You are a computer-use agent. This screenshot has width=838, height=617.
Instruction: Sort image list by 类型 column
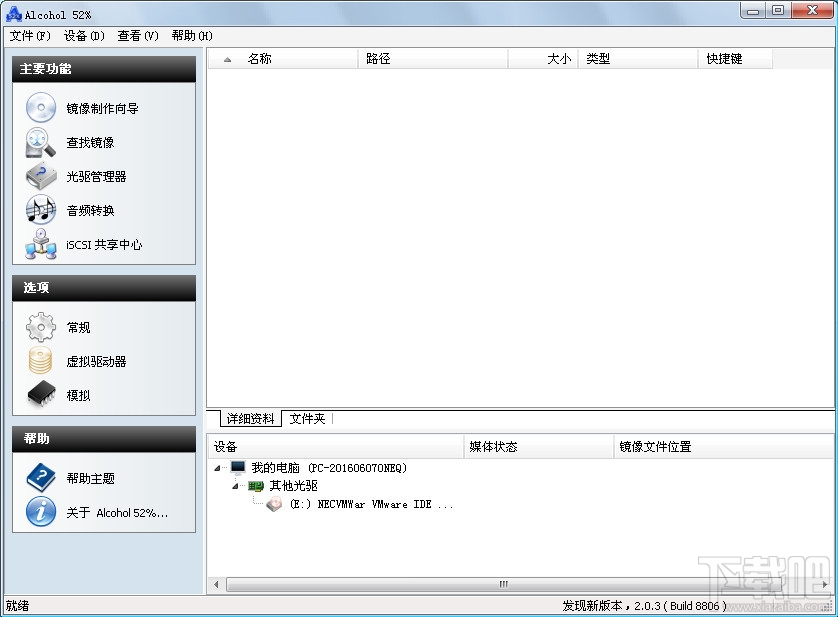click(638, 59)
